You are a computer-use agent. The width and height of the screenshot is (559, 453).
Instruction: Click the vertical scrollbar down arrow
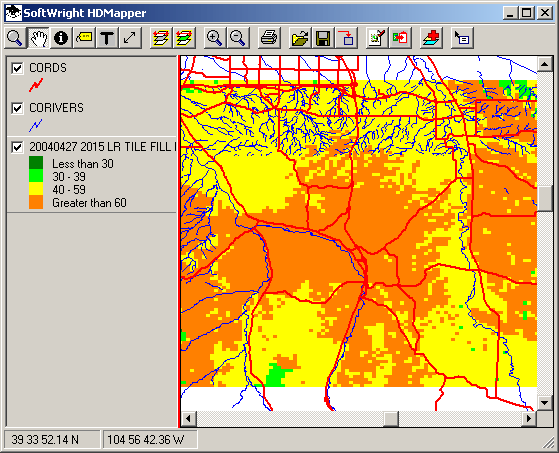(x=544, y=403)
